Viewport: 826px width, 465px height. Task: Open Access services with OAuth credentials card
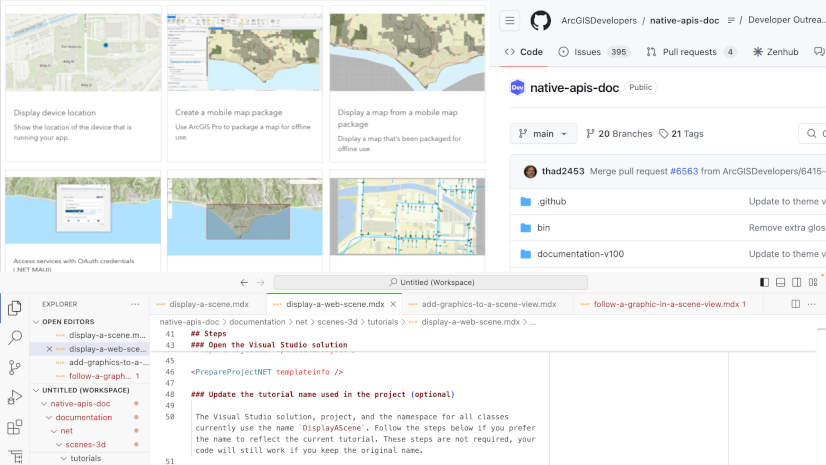[x=83, y=222]
